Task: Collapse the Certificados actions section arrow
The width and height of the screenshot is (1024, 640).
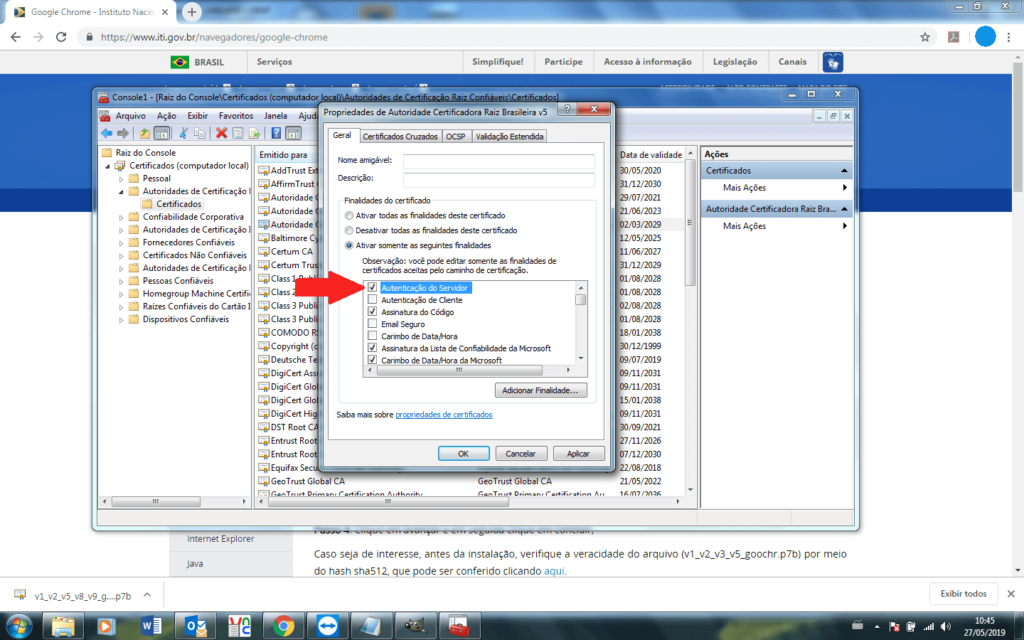Action: point(844,170)
